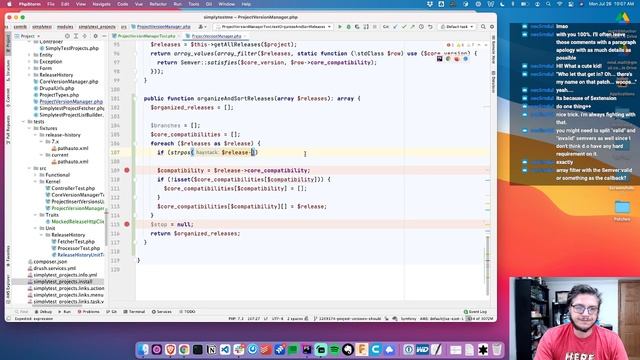The height and width of the screenshot is (360, 640).
Task: Expand all nodes in Project panel
Action: [76, 36]
